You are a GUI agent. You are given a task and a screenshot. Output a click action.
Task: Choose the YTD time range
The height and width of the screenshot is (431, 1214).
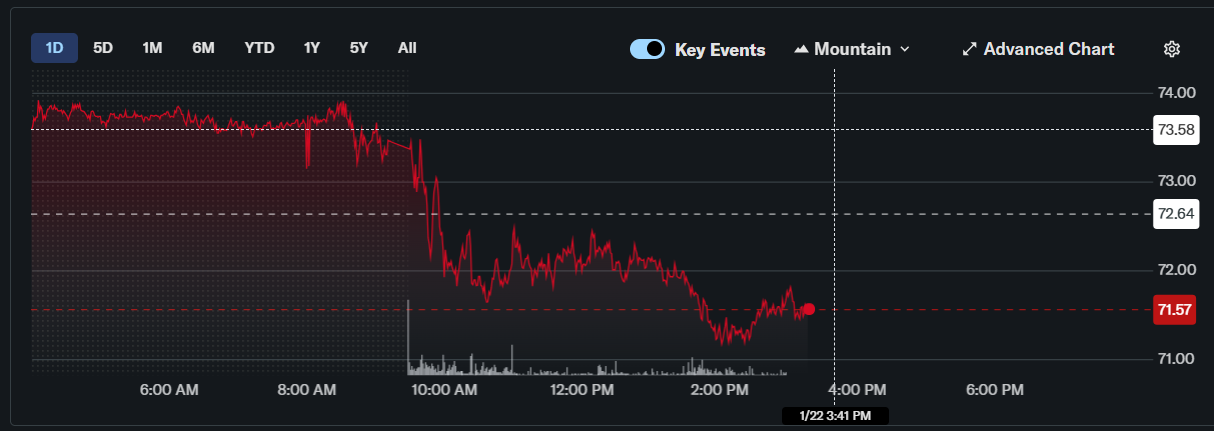click(259, 48)
